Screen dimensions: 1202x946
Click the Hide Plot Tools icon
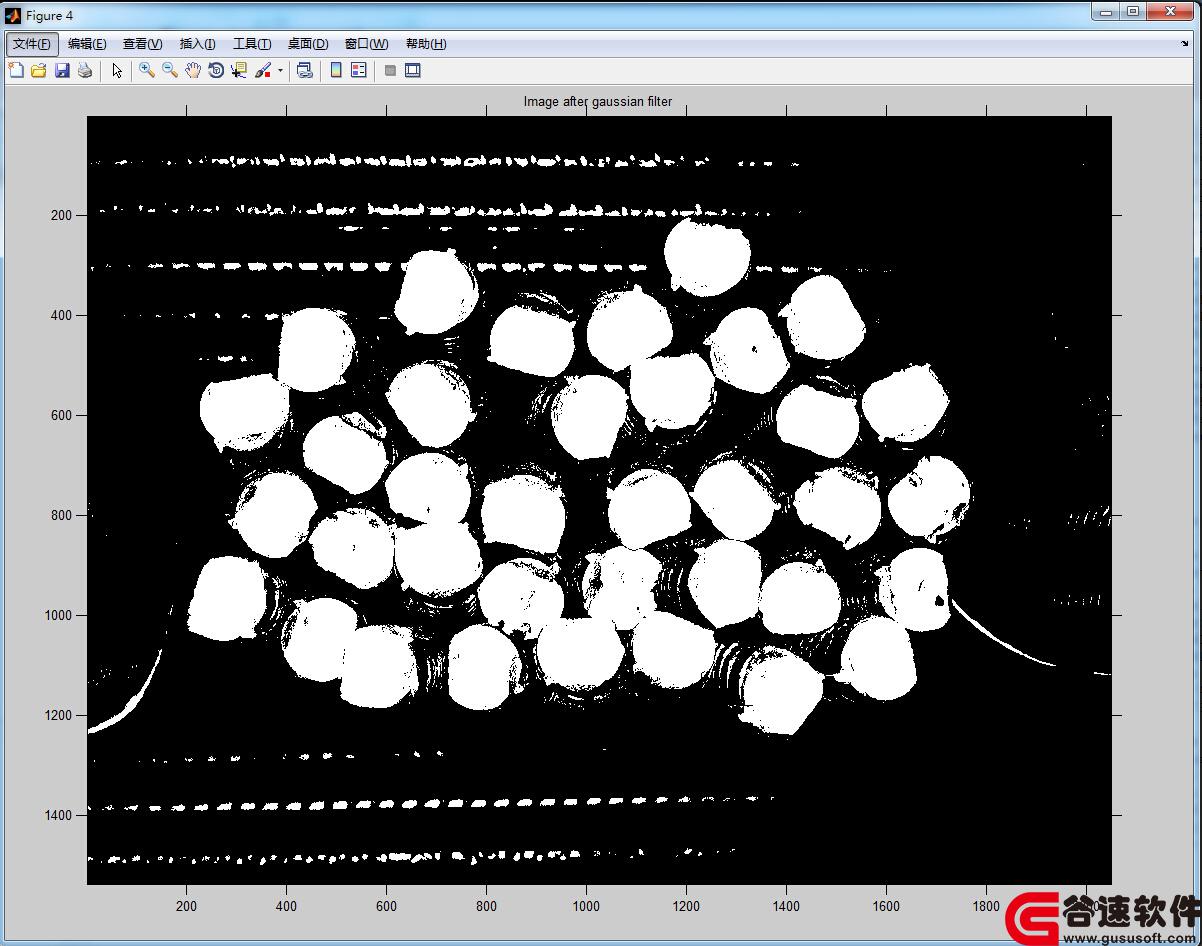click(390, 70)
